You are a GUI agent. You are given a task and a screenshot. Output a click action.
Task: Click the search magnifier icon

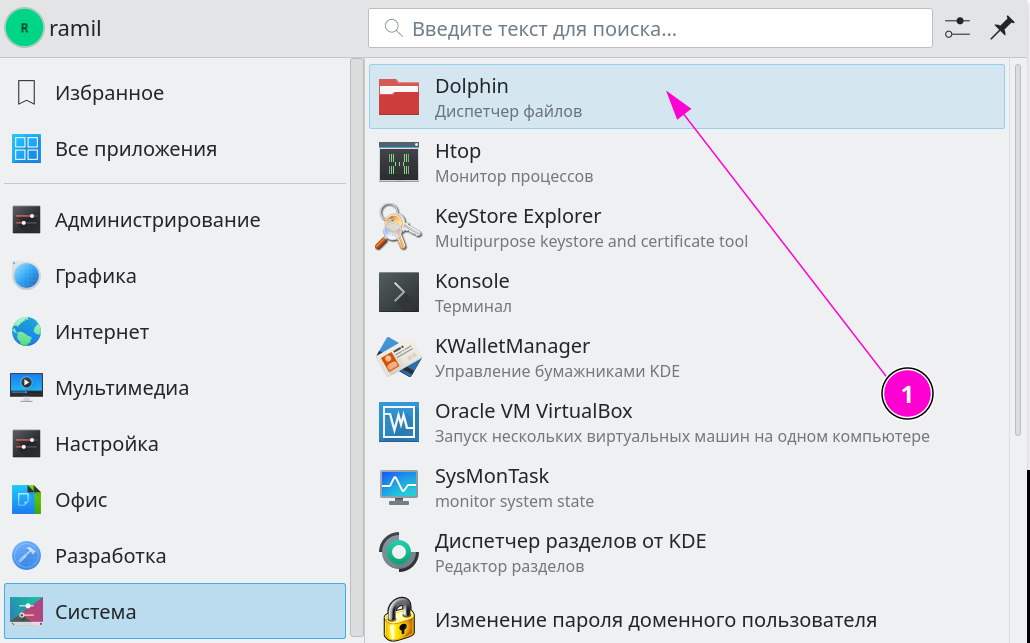[x=393, y=28]
